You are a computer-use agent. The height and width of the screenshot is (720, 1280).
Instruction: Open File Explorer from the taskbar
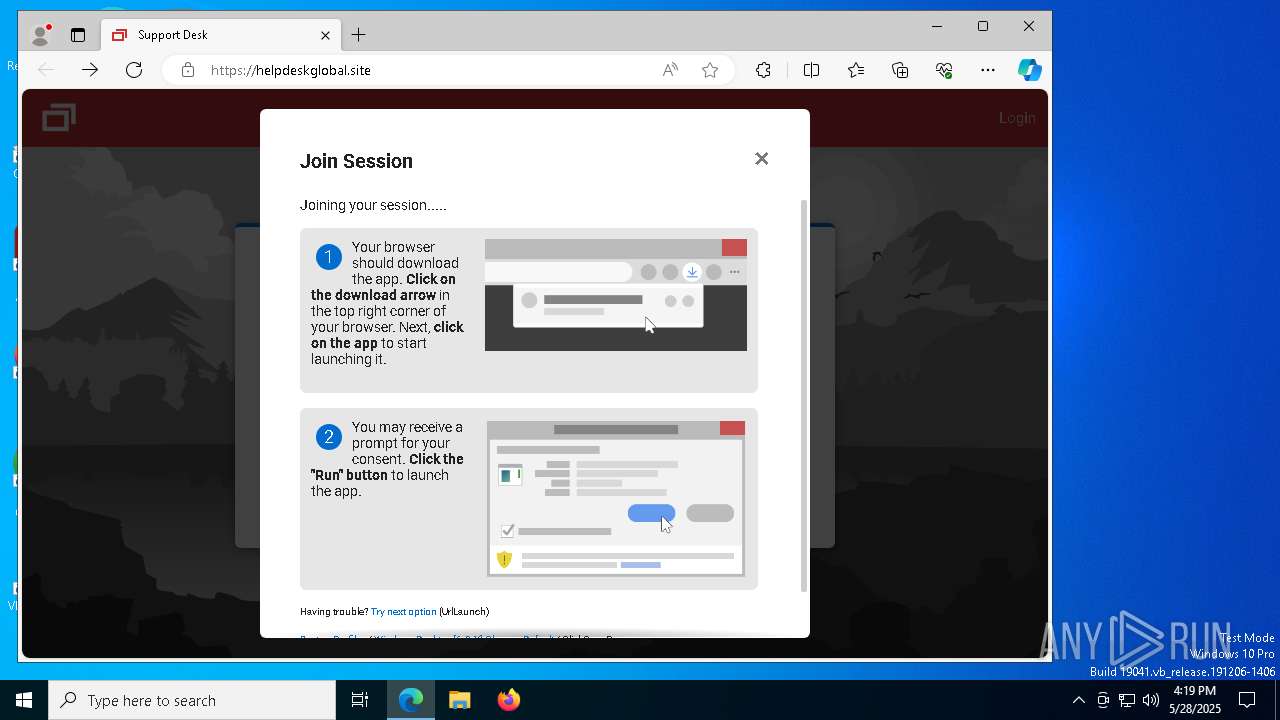(x=459, y=700)
